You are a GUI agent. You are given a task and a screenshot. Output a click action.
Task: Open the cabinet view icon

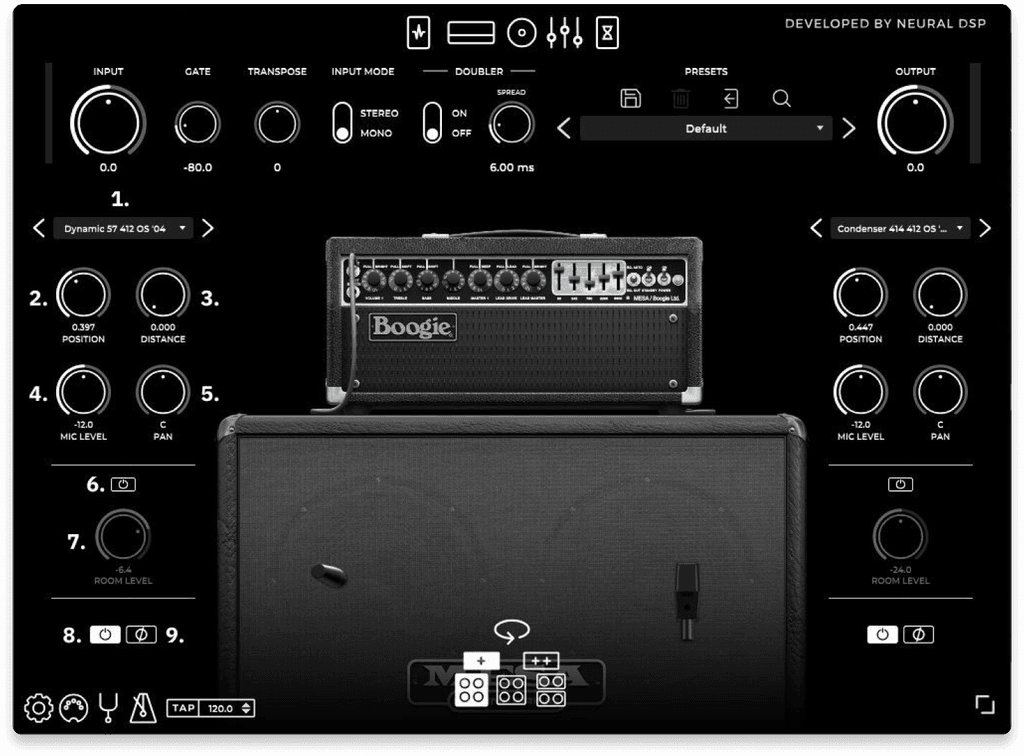click(521, 32)
